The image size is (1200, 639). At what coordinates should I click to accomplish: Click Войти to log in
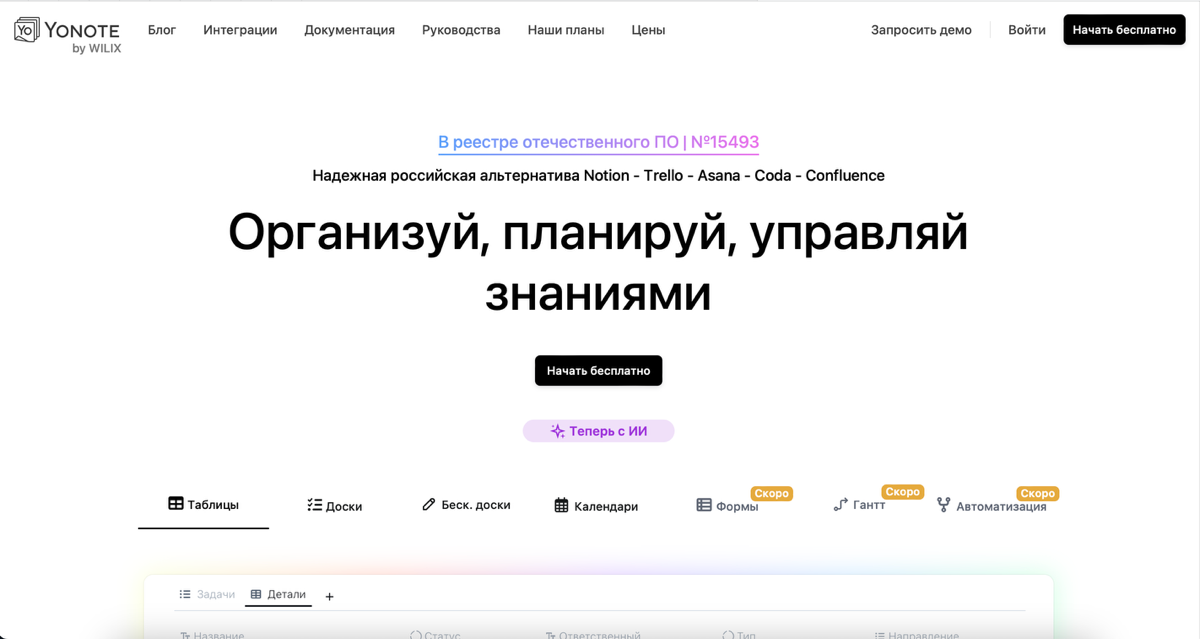(x=1027, y=30)
